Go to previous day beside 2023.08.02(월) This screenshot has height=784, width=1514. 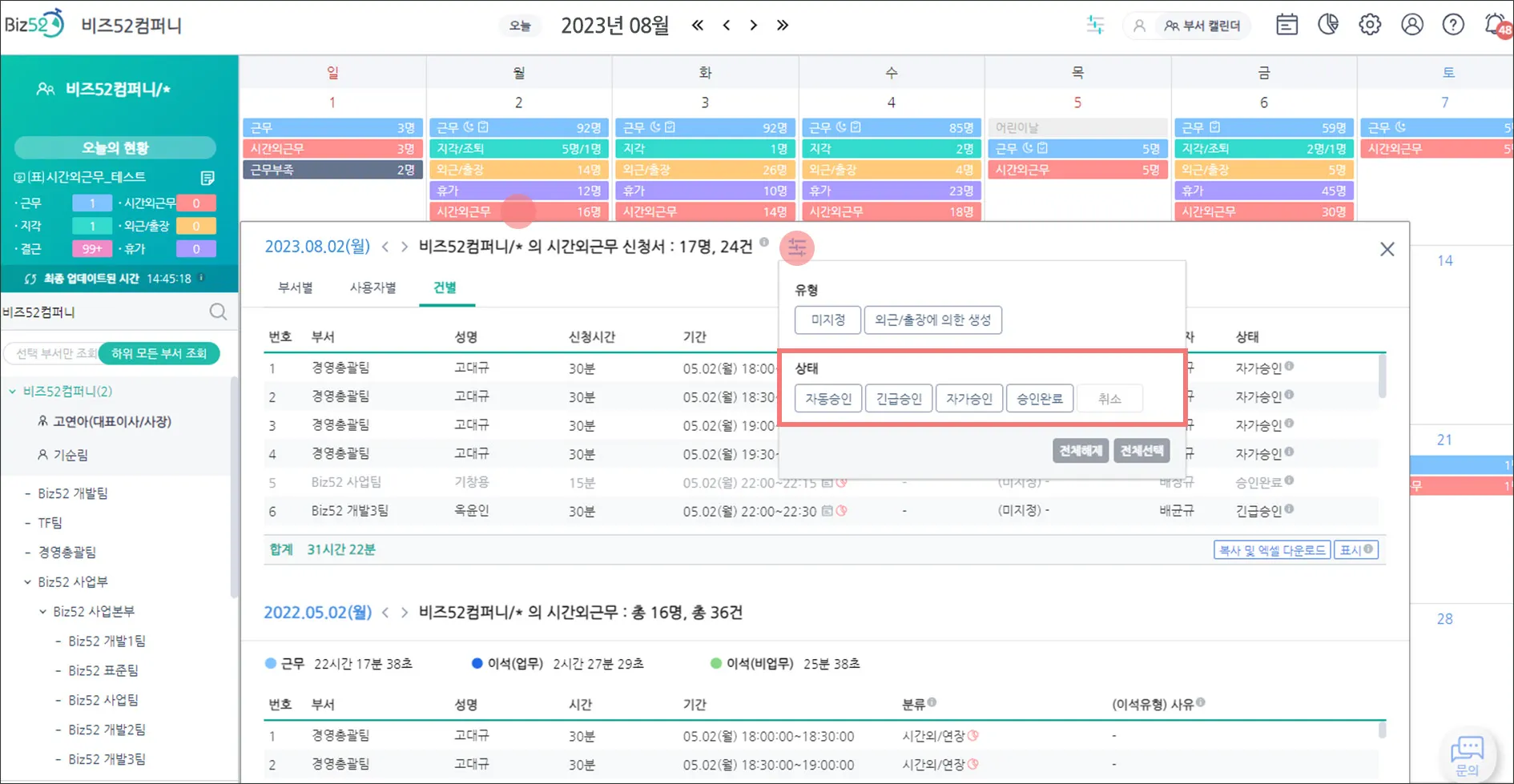point(385,247)
